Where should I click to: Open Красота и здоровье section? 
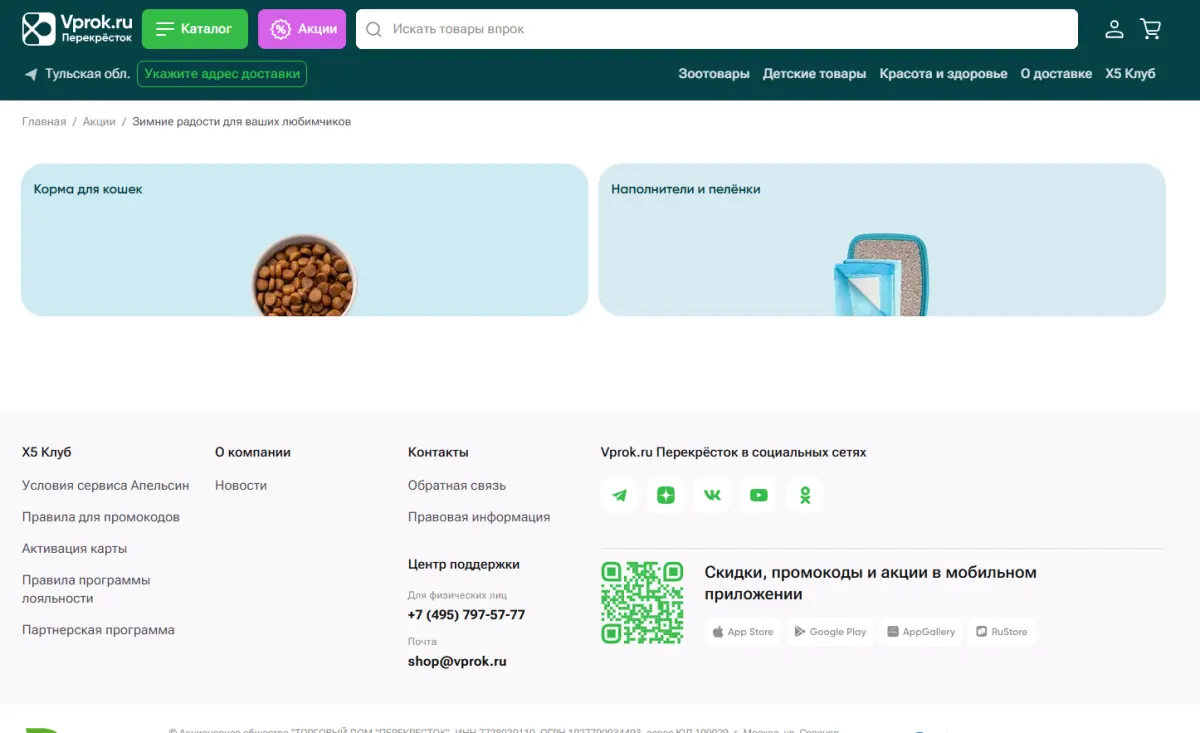coord(943,74)
